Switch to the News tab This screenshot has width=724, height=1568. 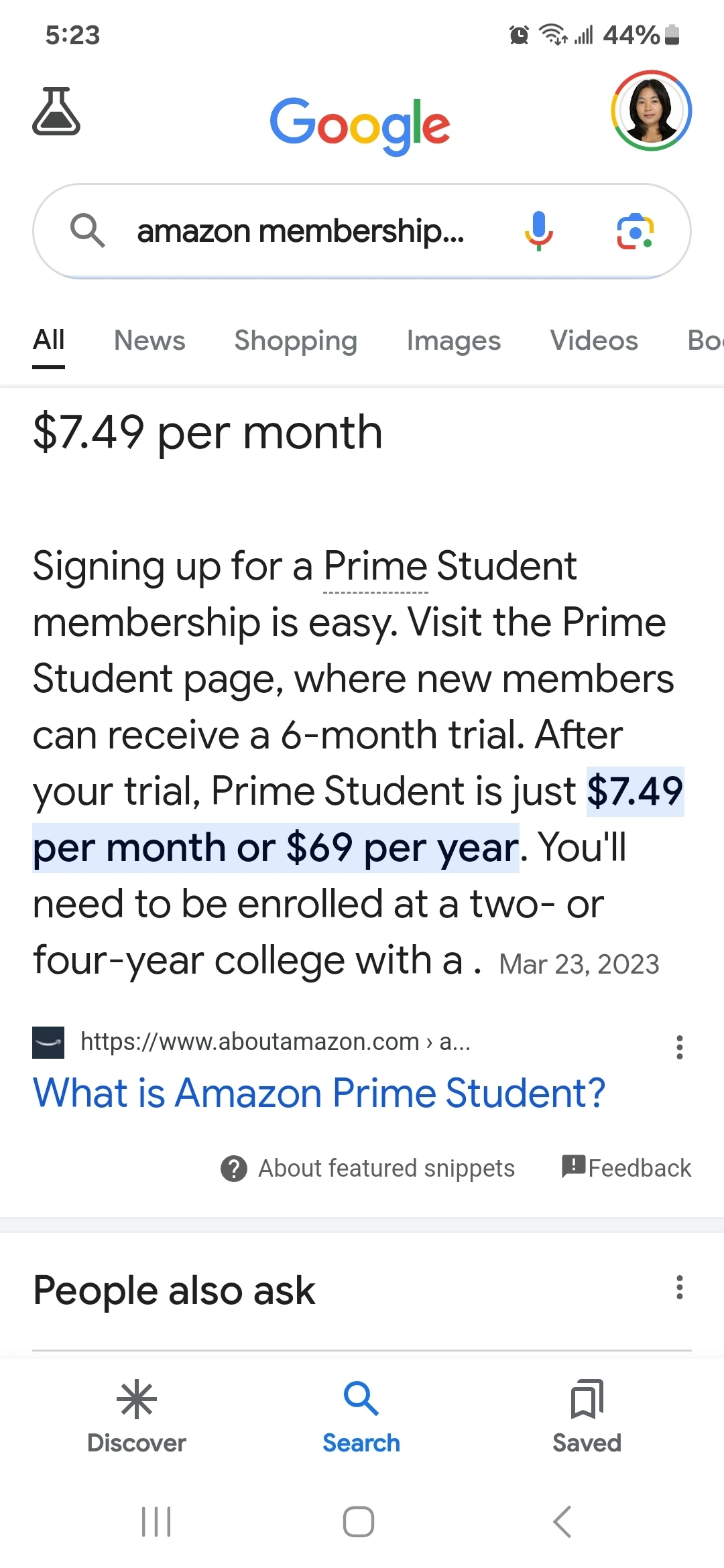click(149, 340)
